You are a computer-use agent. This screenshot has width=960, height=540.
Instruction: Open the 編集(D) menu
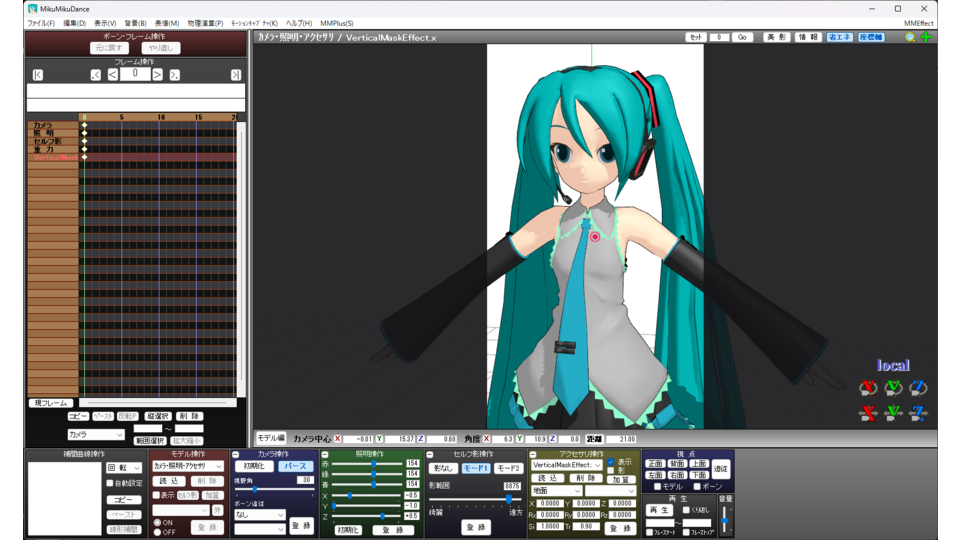pos(75,23)
